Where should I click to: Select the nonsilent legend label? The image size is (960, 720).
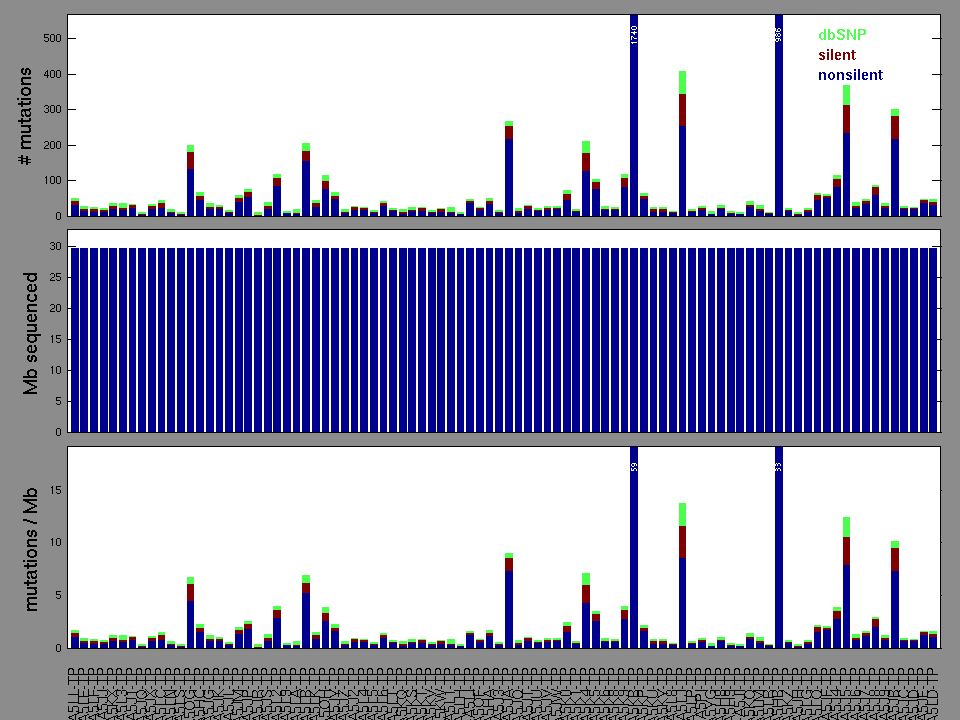click(x=850, y=75)
